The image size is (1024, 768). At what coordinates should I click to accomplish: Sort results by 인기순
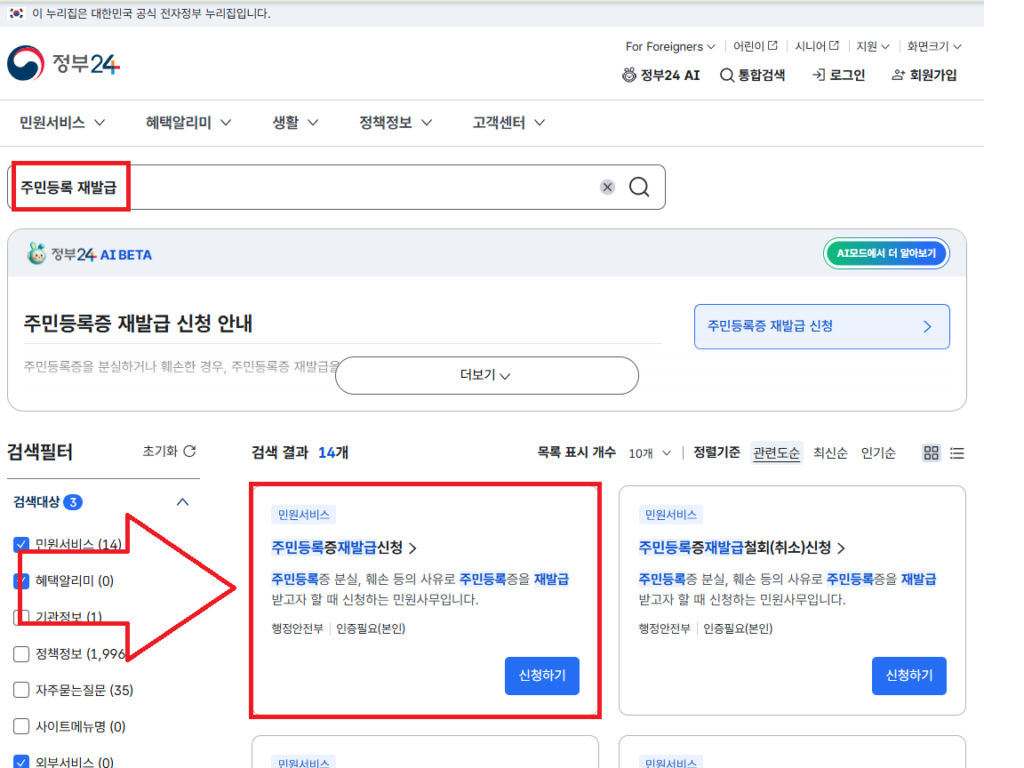point(878,453)
